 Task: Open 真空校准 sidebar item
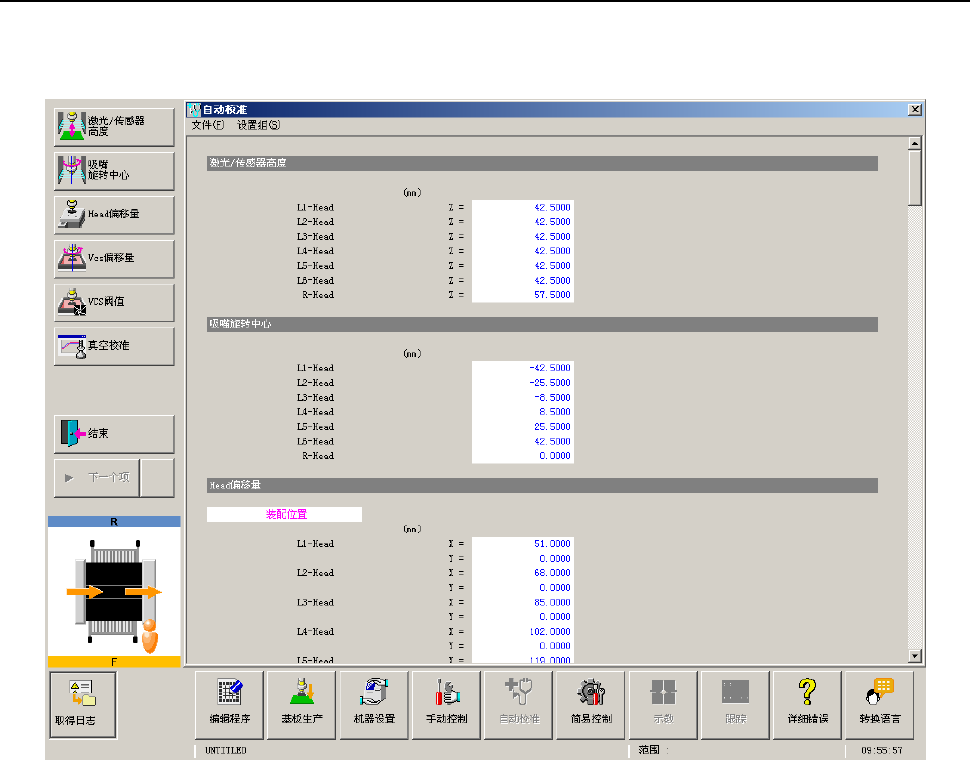coord(114,347)
